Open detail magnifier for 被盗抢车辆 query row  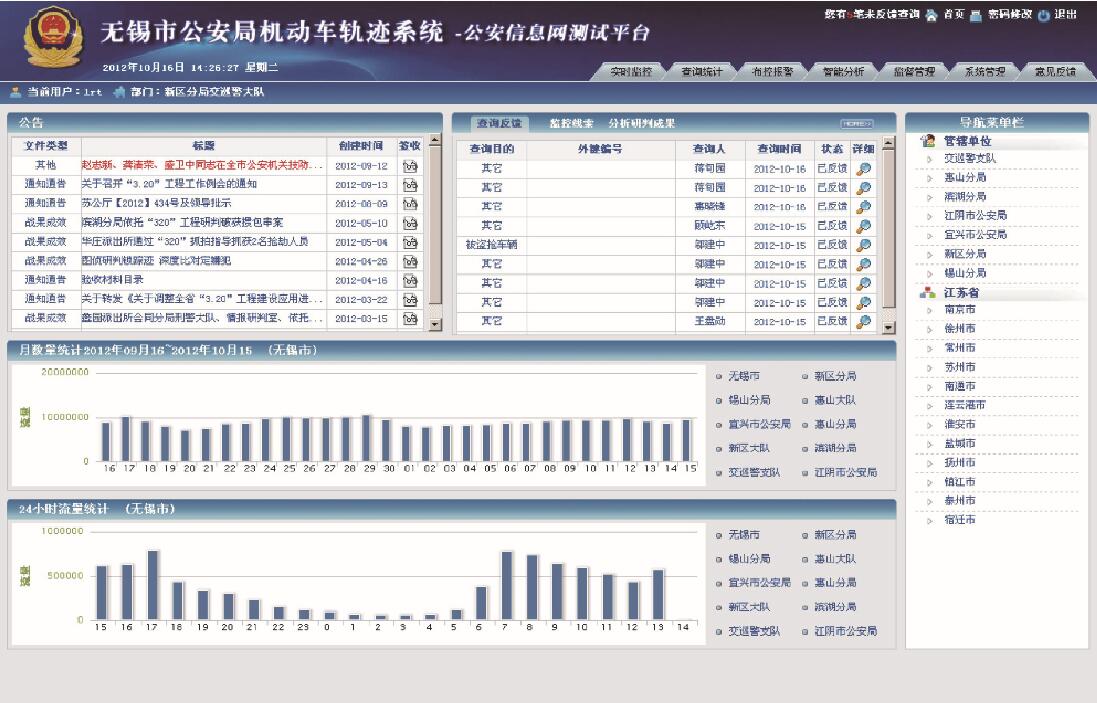(x=864, y=245)
